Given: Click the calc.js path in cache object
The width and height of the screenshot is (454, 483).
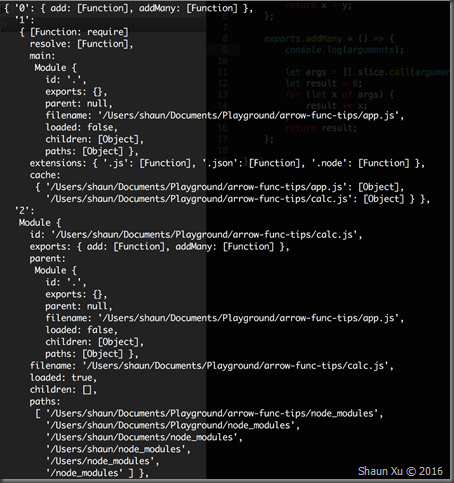Looking at the screenshot, I should [x=199, y=199].
